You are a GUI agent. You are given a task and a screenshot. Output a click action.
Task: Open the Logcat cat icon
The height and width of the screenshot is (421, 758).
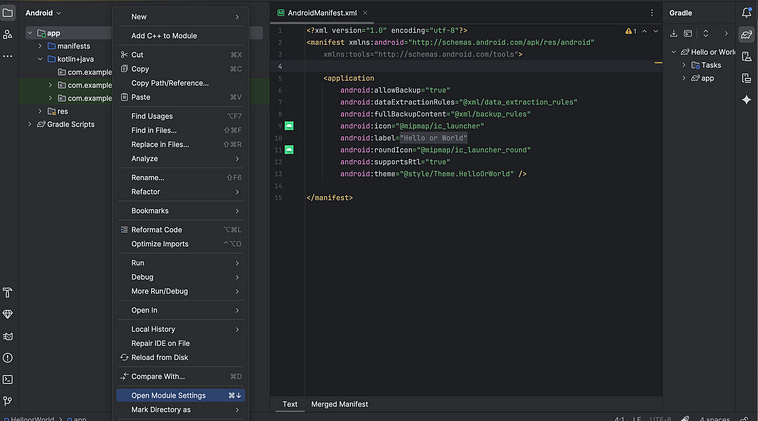(8, 336)
